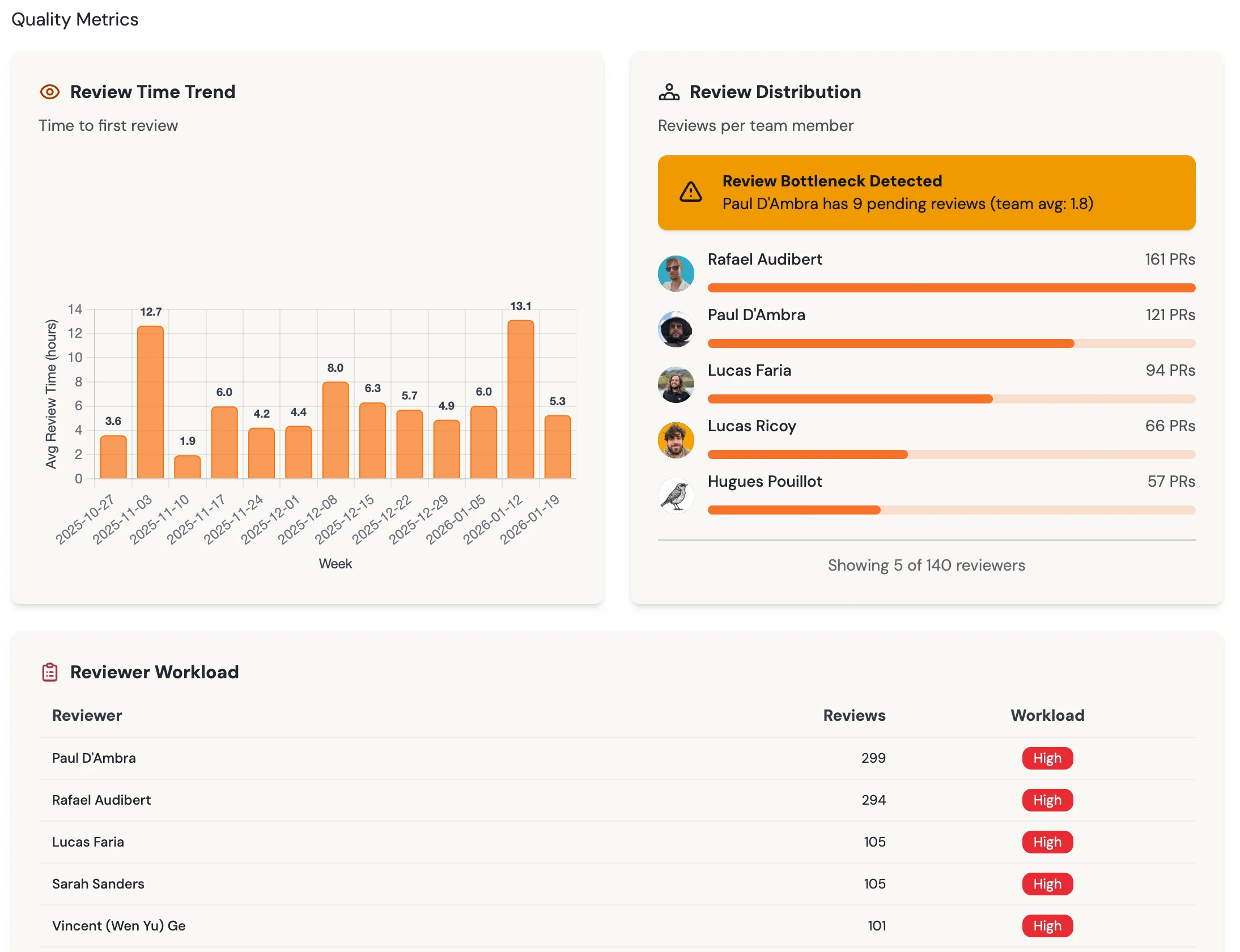Click Rafael Audibert's 161 PRs progress bar
Image resolution: width=1240 pixels, height=952 pixels.
pyautogui.click(x=951, y=288)
